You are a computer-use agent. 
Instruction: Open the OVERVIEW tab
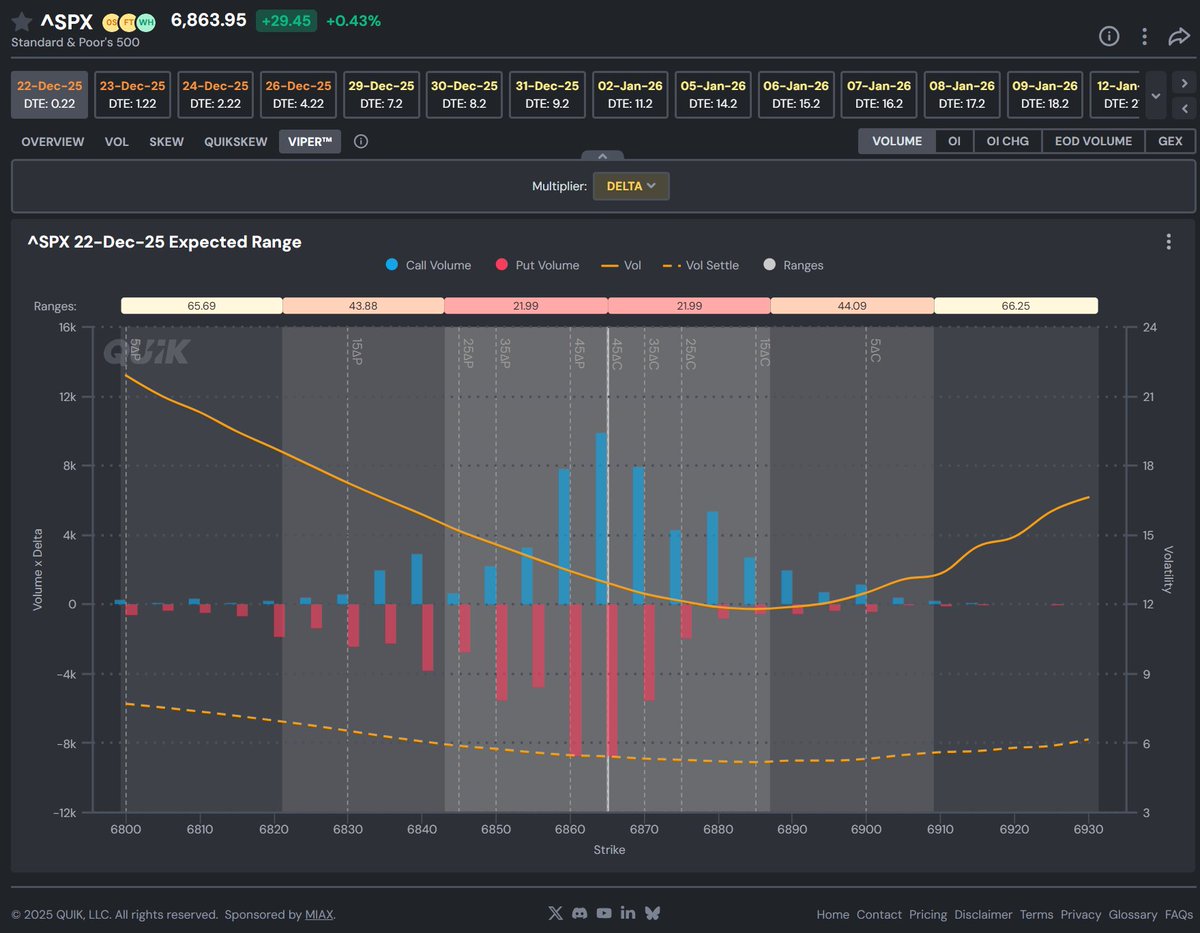(x=53, y=142)
